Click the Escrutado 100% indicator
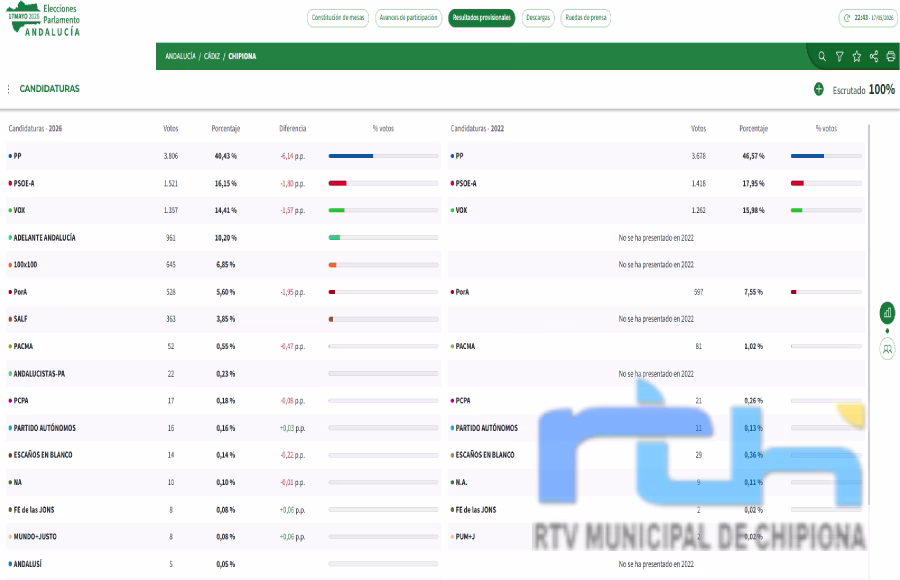The width and height of the screenshot is (900, 580). tap(863, 90)
